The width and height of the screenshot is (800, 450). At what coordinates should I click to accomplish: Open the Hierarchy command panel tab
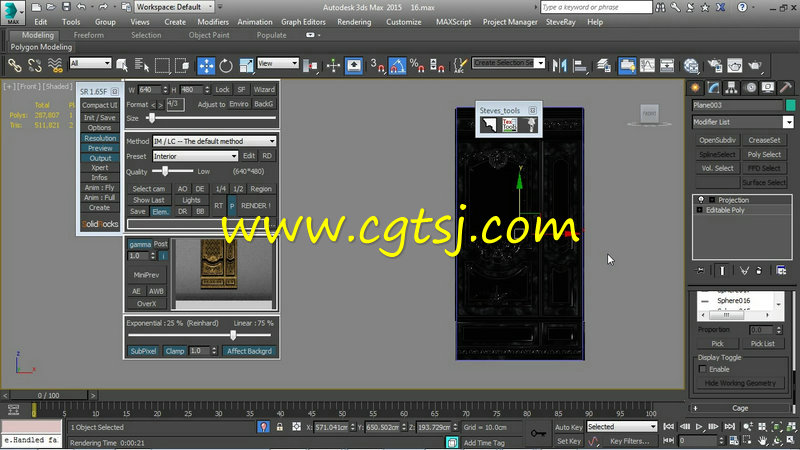coord(732,88)
